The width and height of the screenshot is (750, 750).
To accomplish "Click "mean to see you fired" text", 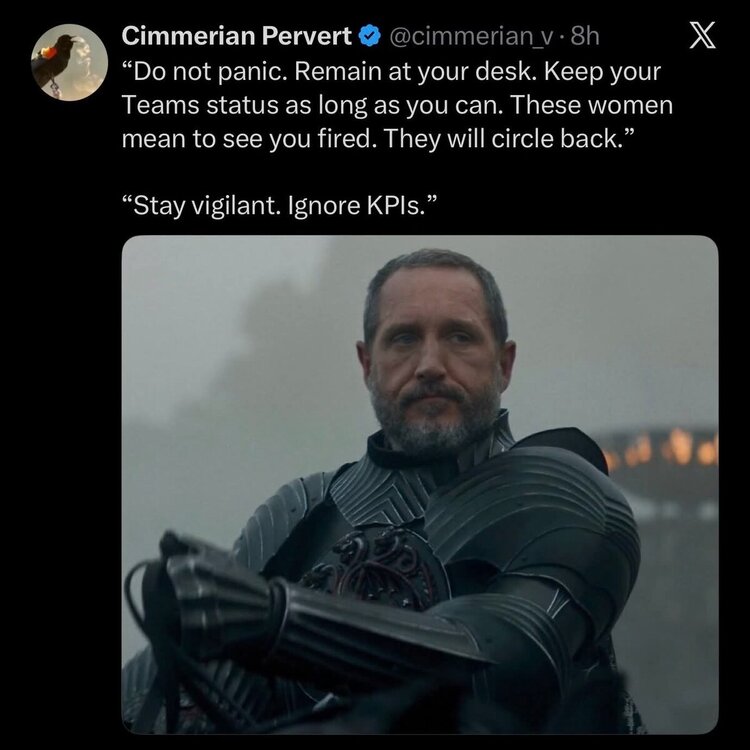I will click(249, 139).
